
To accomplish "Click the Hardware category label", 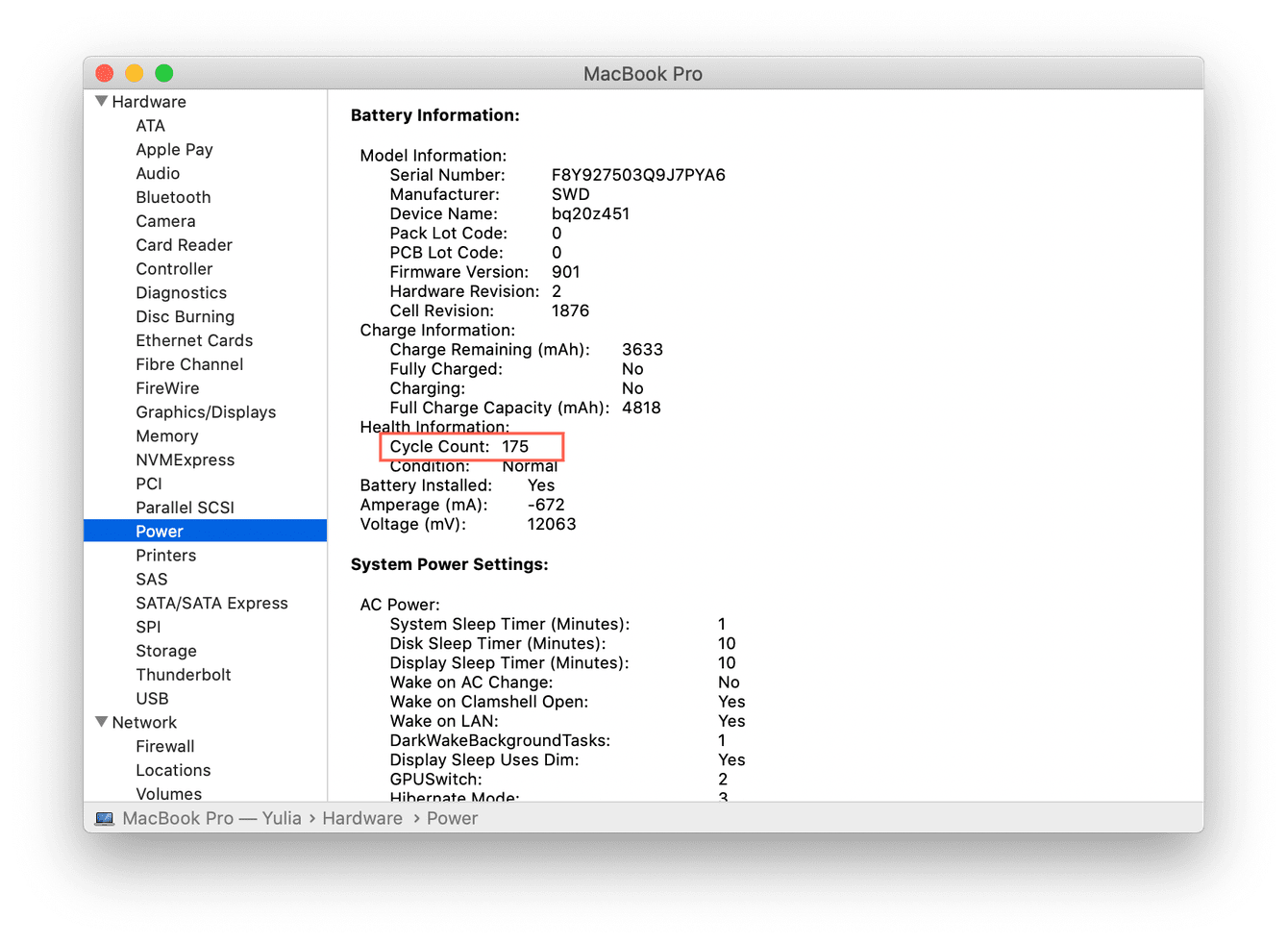I will [x=149, y=102].
